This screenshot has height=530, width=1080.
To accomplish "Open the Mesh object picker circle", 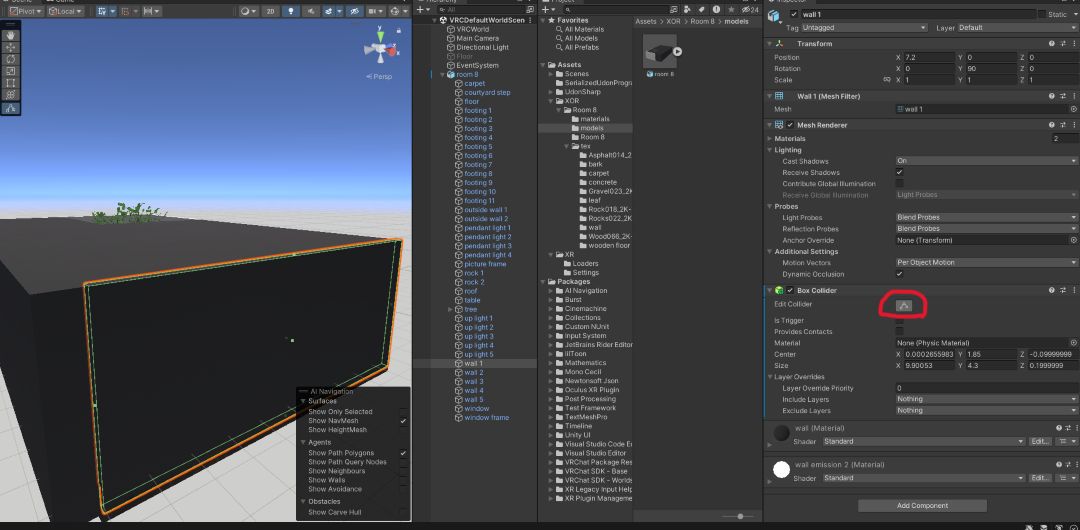I will point(1073,109).
